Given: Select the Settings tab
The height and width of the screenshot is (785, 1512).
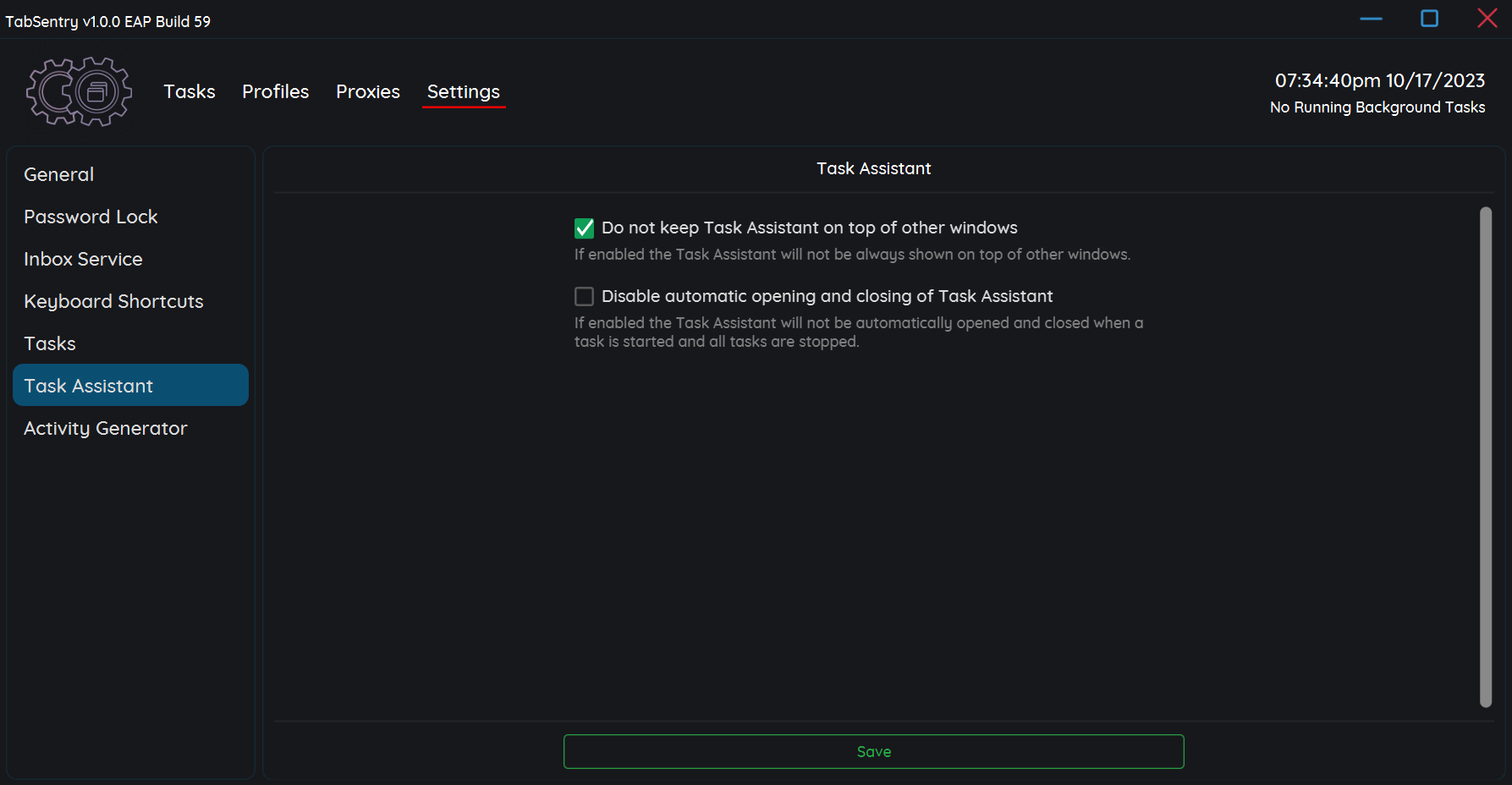Looking at the screenshot, I should [464, 91].
